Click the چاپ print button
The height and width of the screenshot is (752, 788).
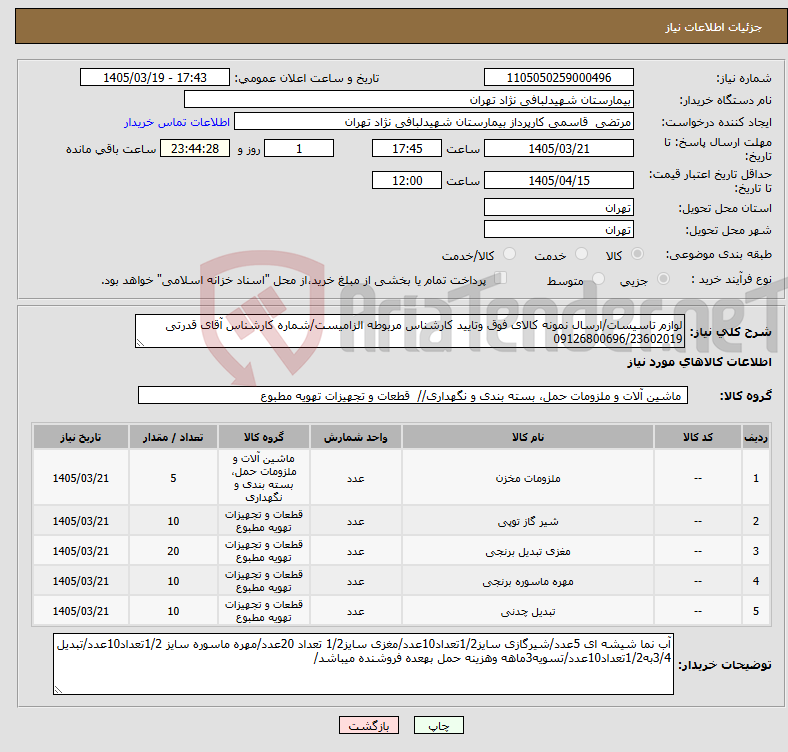click(438, 725)
